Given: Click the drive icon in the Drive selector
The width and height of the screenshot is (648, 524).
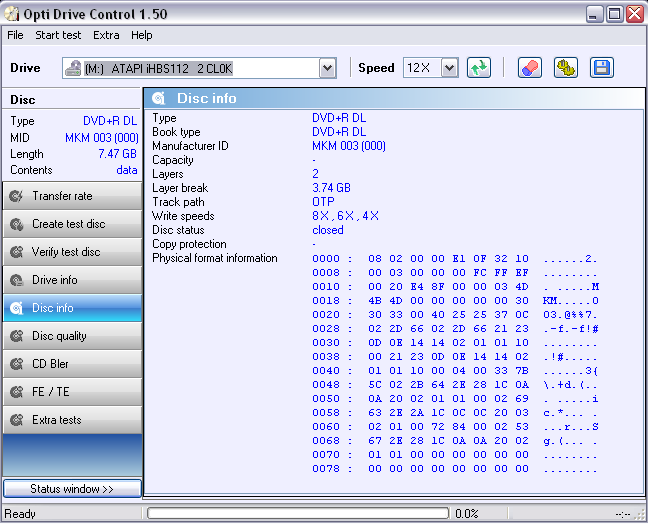Looking at the screenshot, I should [73, 68].
